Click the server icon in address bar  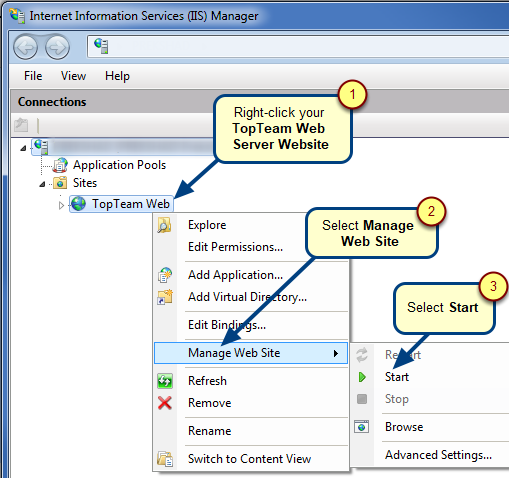click(x=101, y=46)
